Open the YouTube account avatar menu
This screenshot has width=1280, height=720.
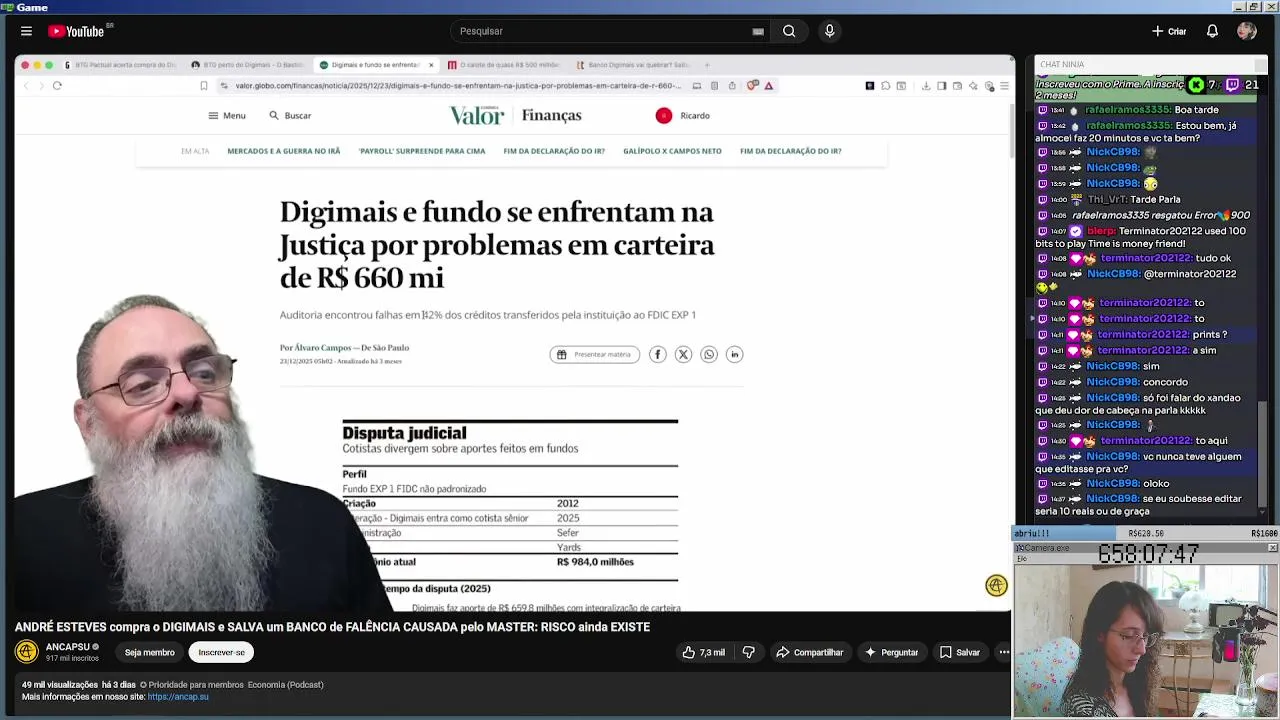pyautogui.click(x=1246, y=31)
